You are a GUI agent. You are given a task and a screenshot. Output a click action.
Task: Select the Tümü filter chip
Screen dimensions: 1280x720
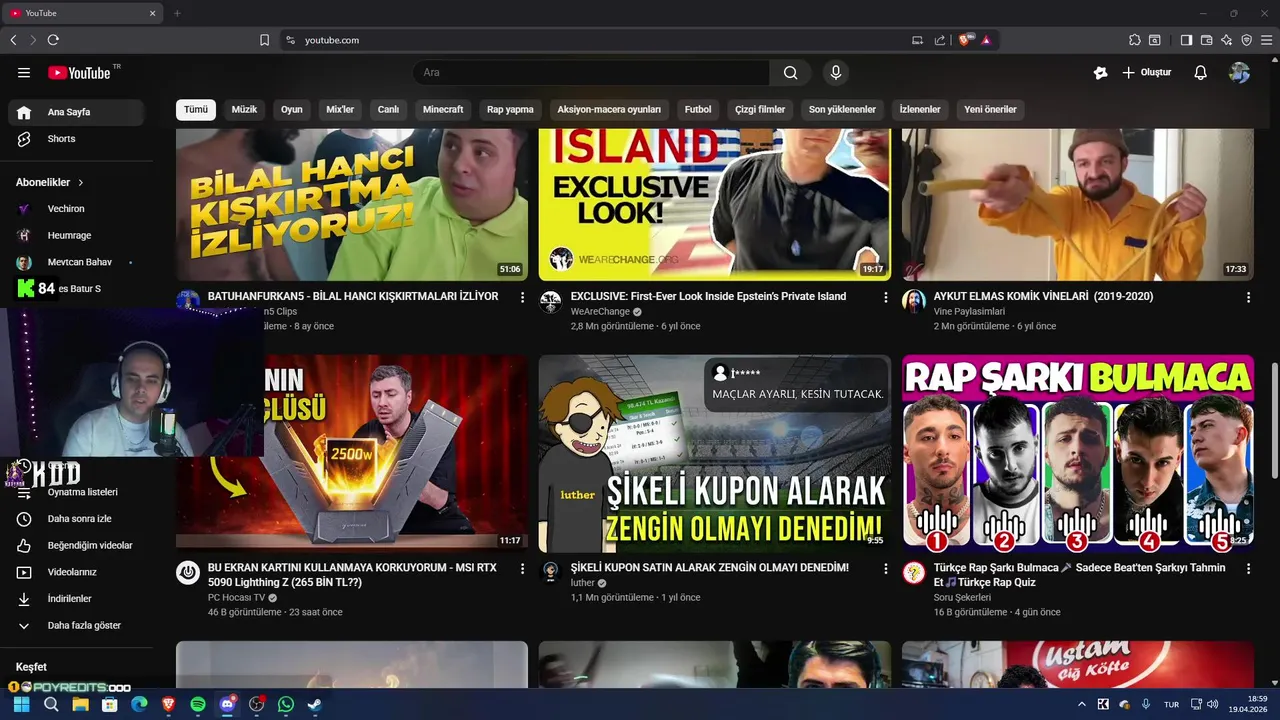[196, 110]
